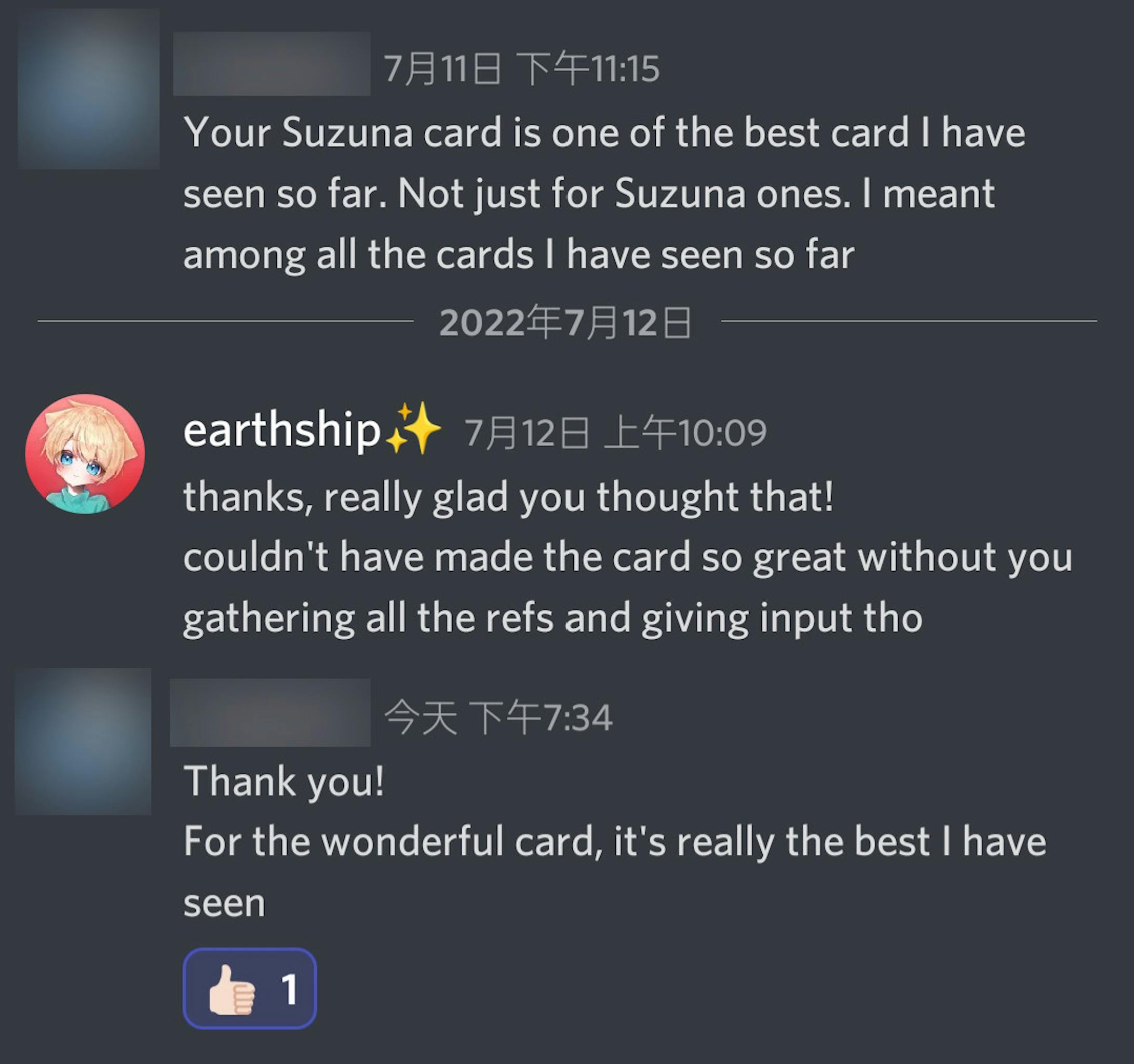The height and width of the screenshot is (1064, 1134).
Task: Open earthship's anime avatar profile picture
Action: point(85,453)
